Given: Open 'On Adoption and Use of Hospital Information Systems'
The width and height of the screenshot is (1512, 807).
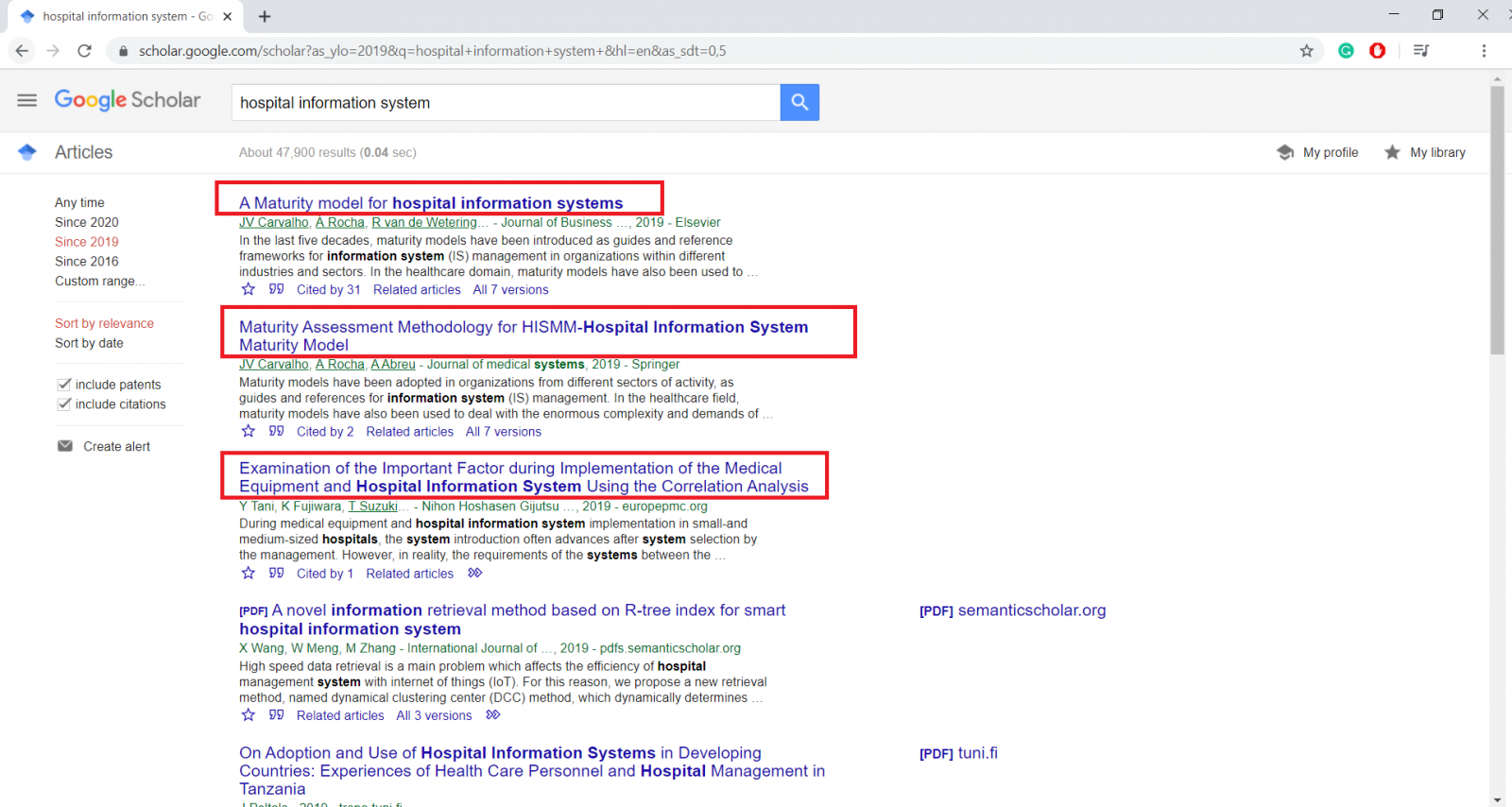Looking at the screenshot, I should point(532,770).
